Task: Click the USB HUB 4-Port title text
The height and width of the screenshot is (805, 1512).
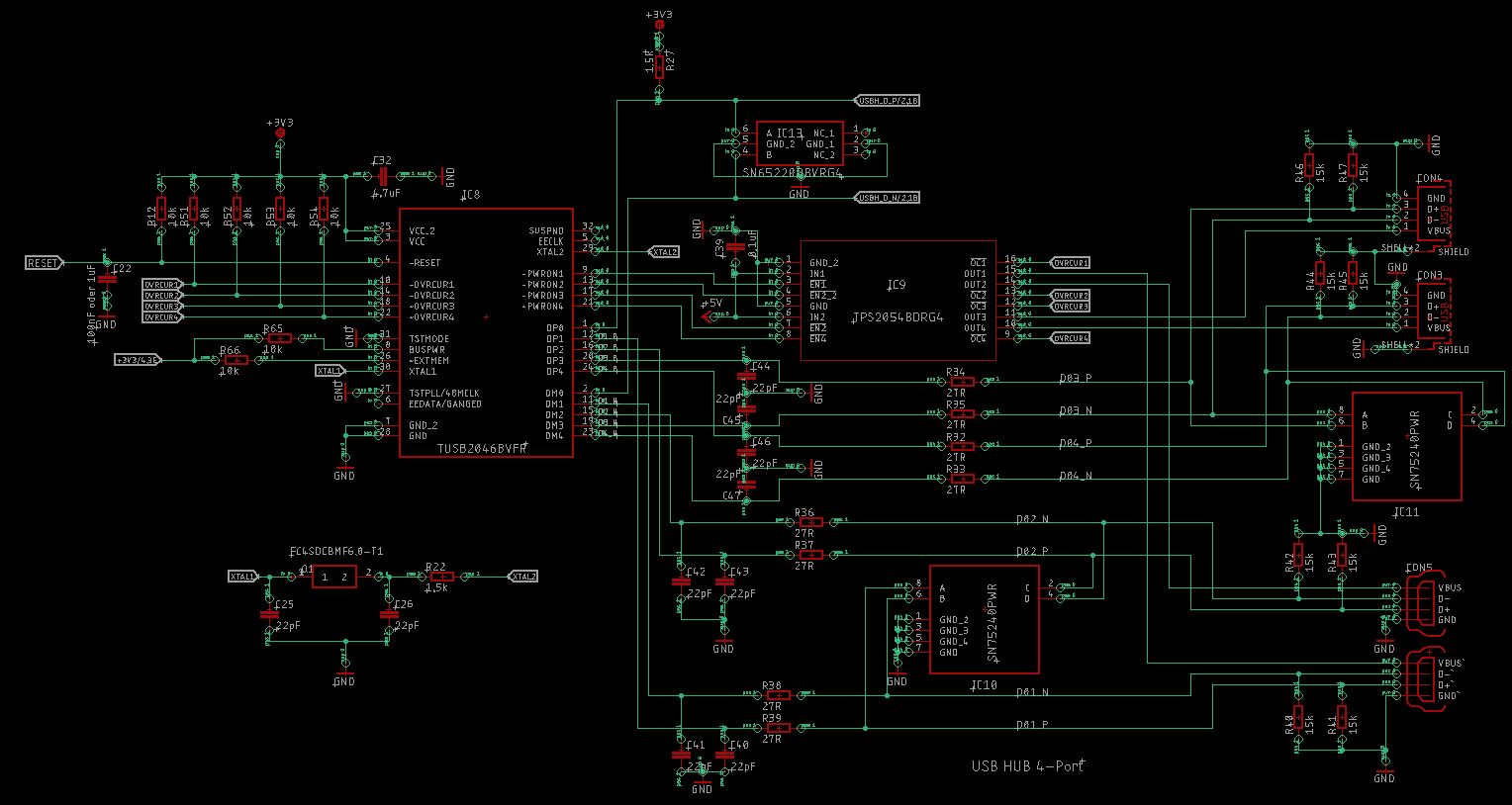Action: pyautogui.click(x=1026, y=765)
